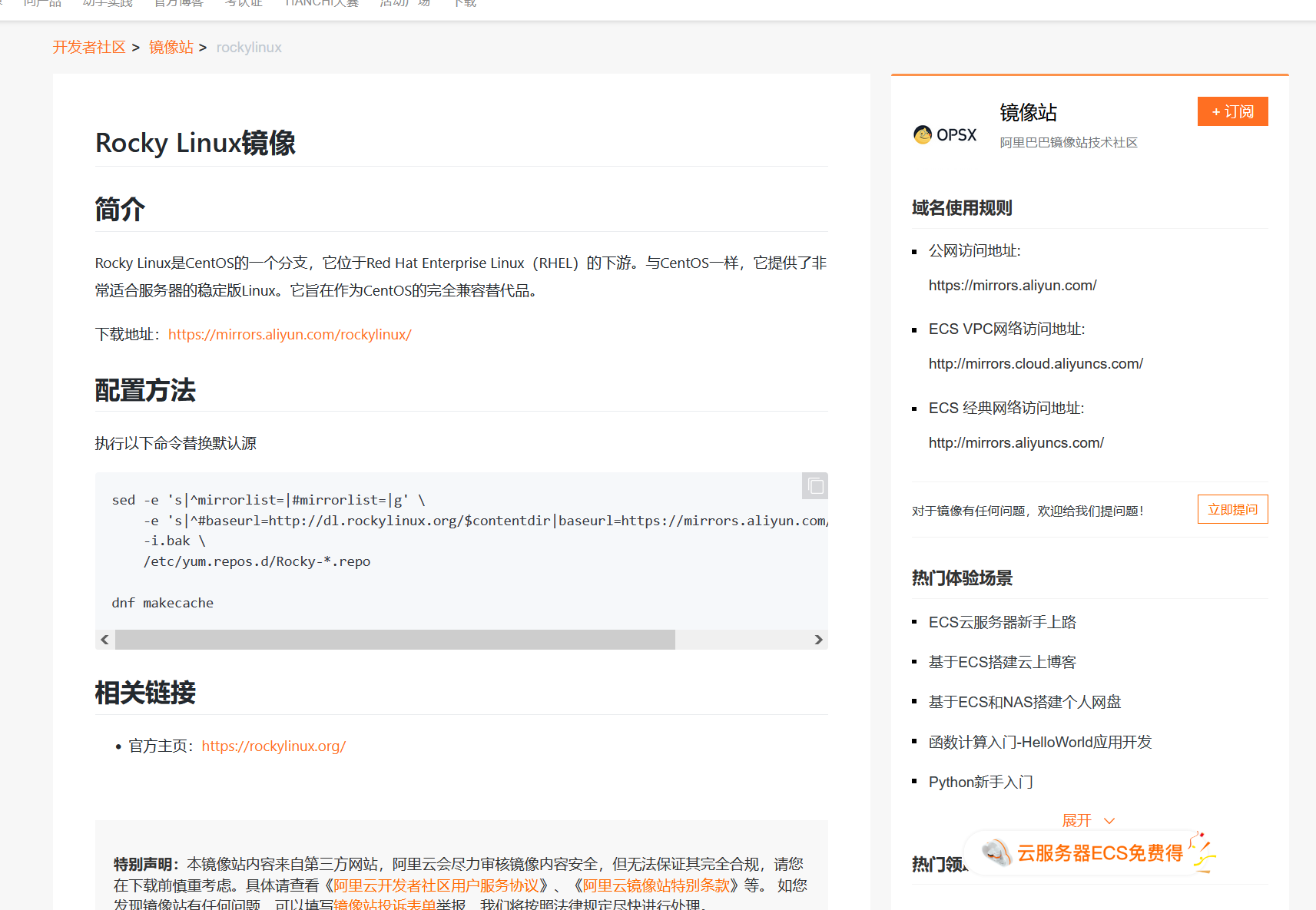Image resolution: width=1316 pixels, height=910 pixels.
Task: Click the ECS 经典网络访问地址 label
Action: click(x=1006, y=408)
